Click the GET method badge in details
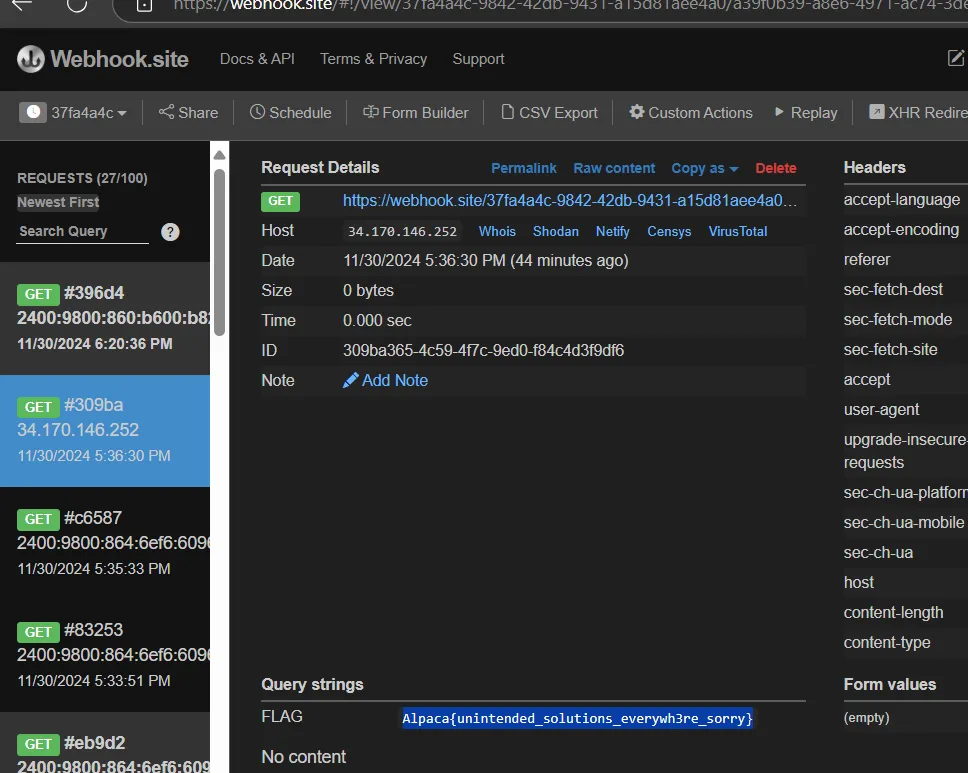 point(280,201)
